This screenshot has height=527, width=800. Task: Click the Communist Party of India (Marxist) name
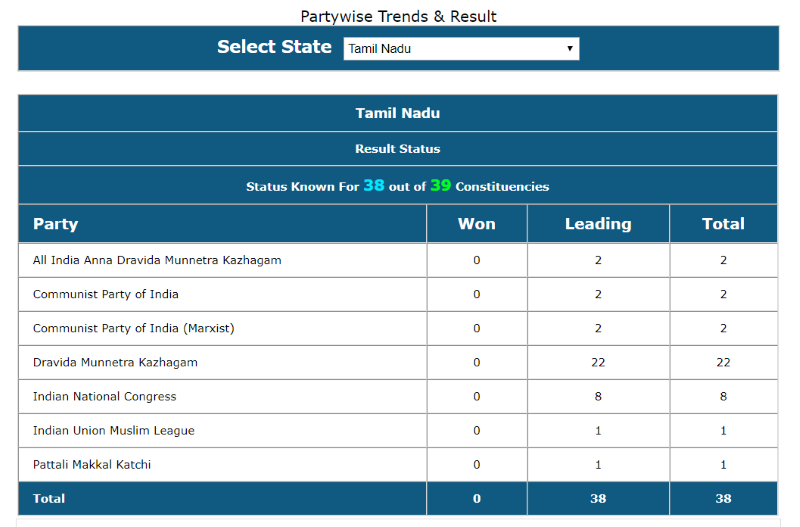(134, 328)
